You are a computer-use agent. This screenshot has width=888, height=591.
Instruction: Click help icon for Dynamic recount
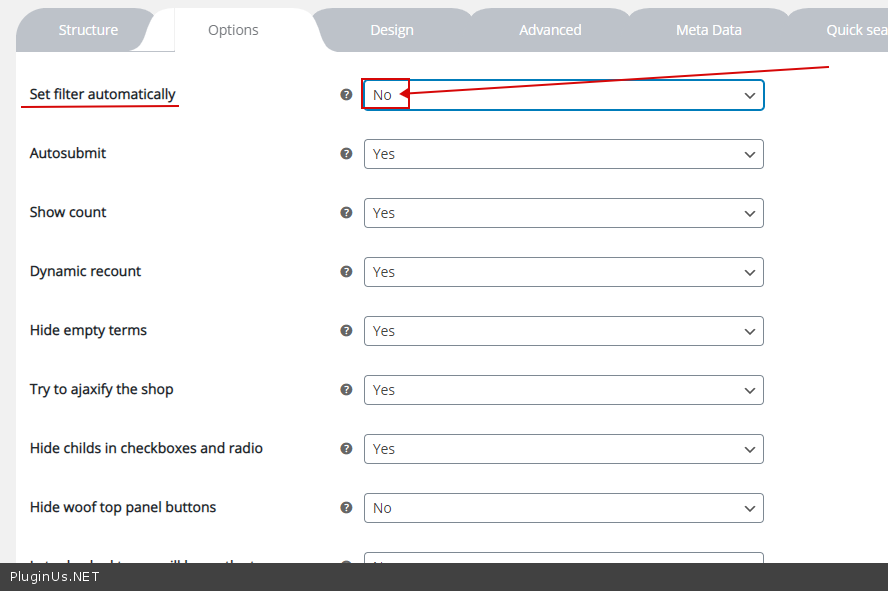click(346, 272)
